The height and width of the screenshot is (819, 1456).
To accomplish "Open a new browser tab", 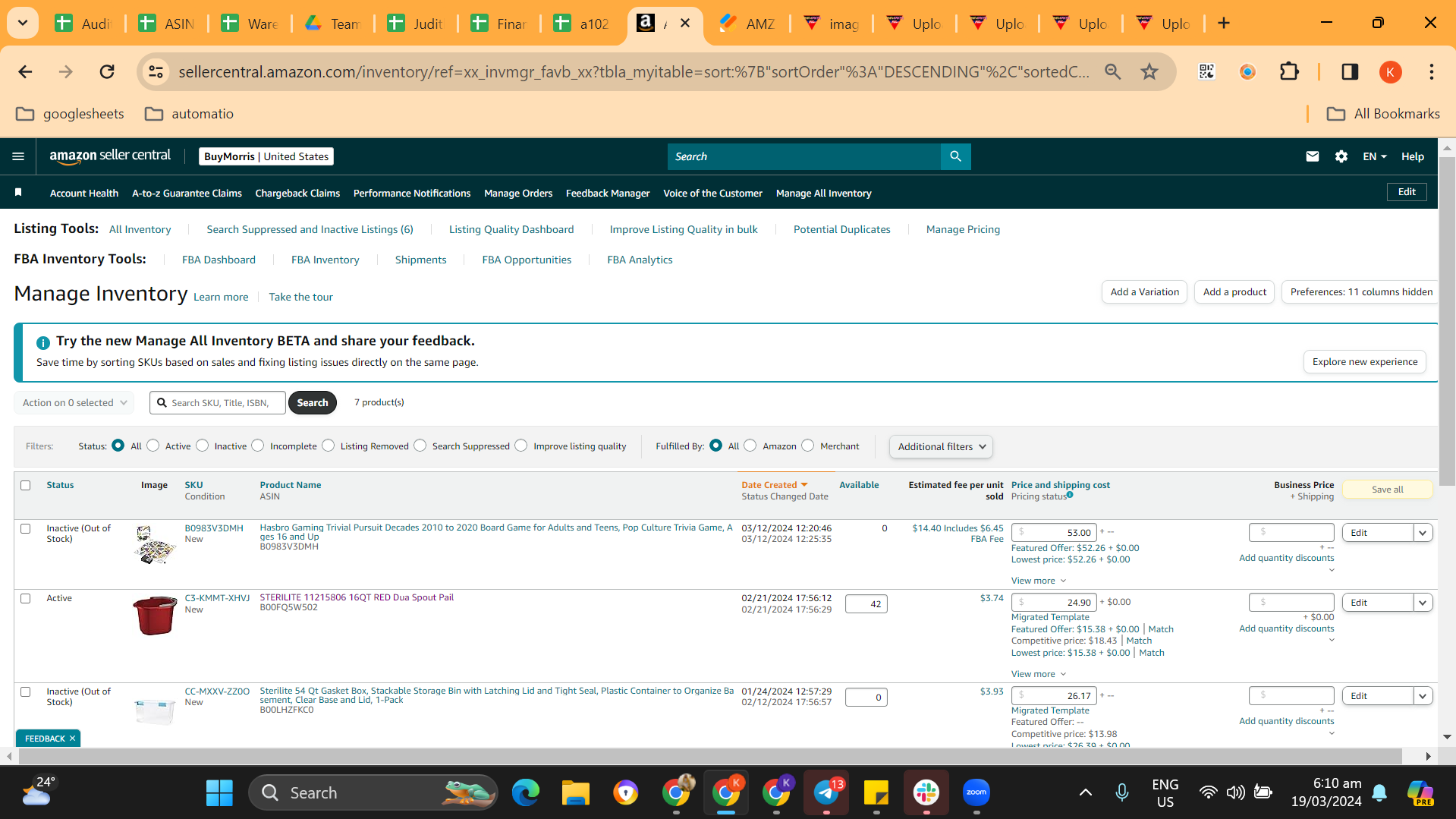I will coord(1223,23).
